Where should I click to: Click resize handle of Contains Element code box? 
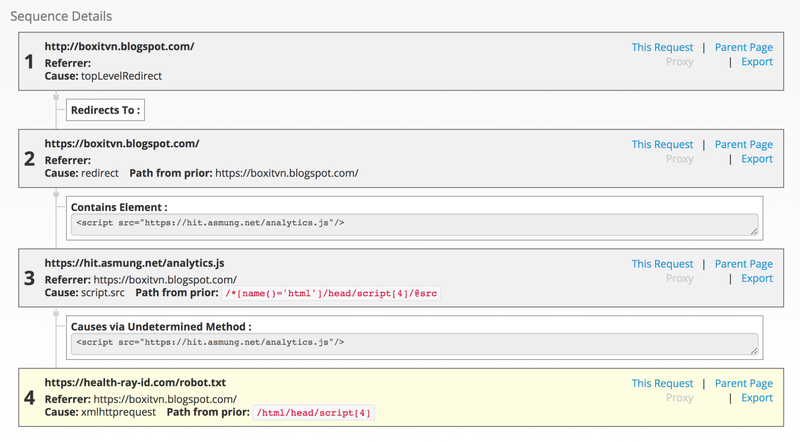tap(754, 232)
